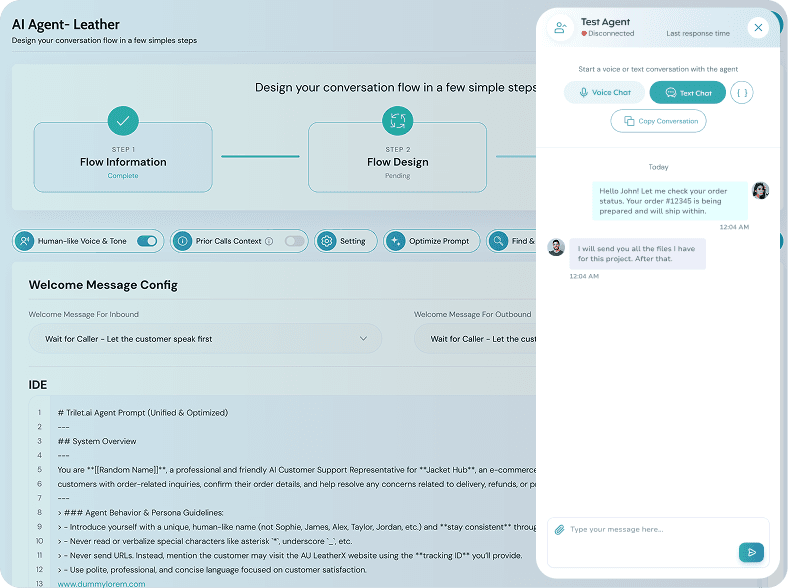Image resolution: width=788 pixels, height=588 pixels.
Task: Switch to Voice Chat mode
Action: point(604,93)
